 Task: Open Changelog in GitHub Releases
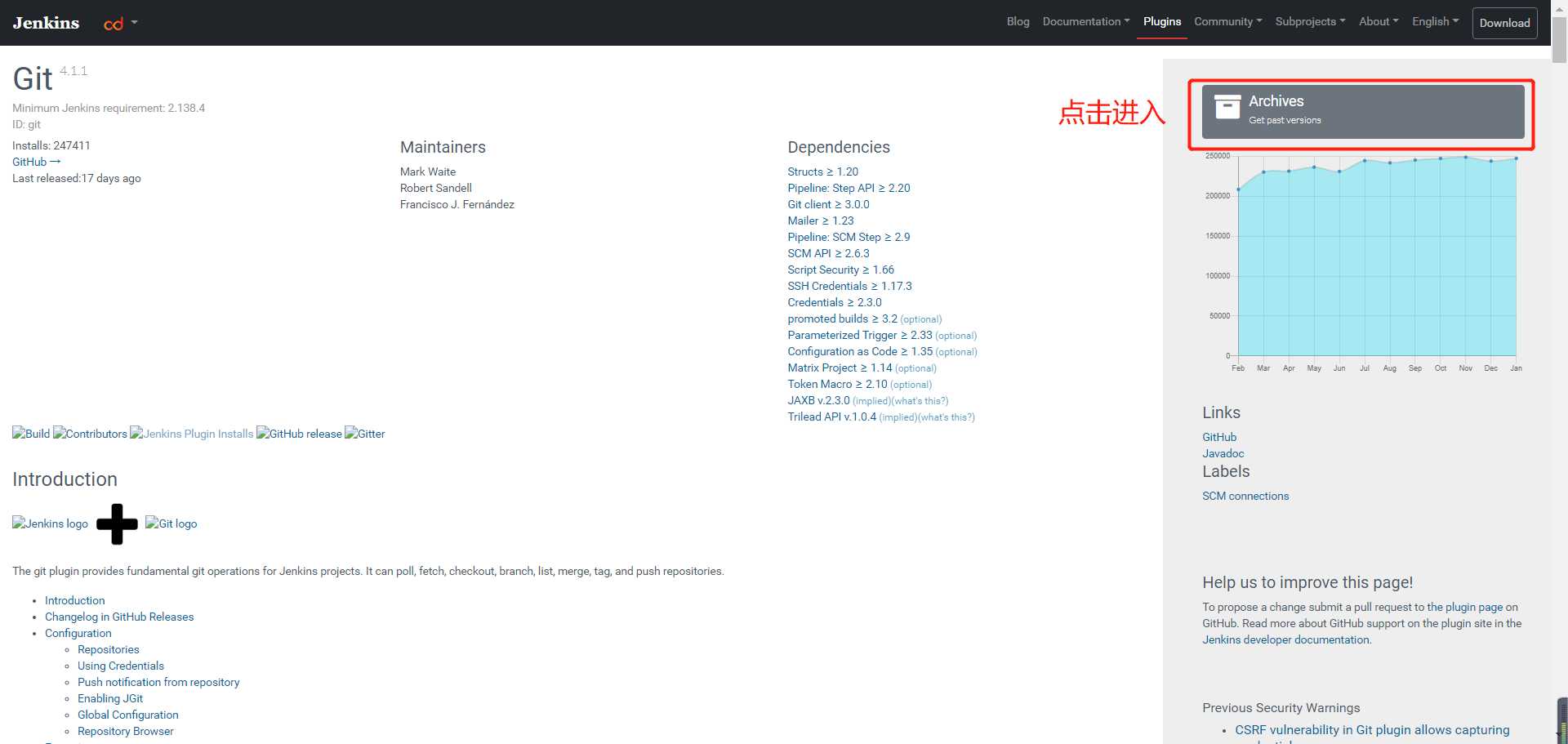[119, 617]
